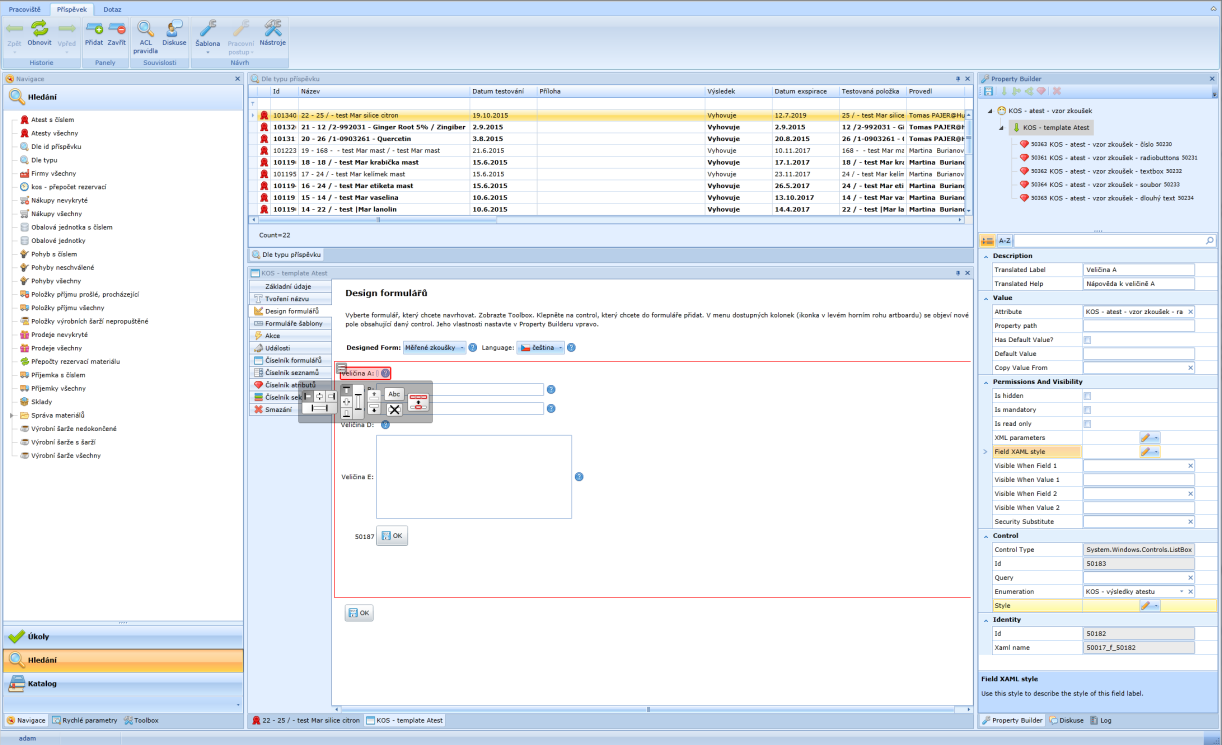The width and height of the screenshot is (1222, 745).
Task: Click the Obnovit refresh icon
Action: [x=39, y=29]
